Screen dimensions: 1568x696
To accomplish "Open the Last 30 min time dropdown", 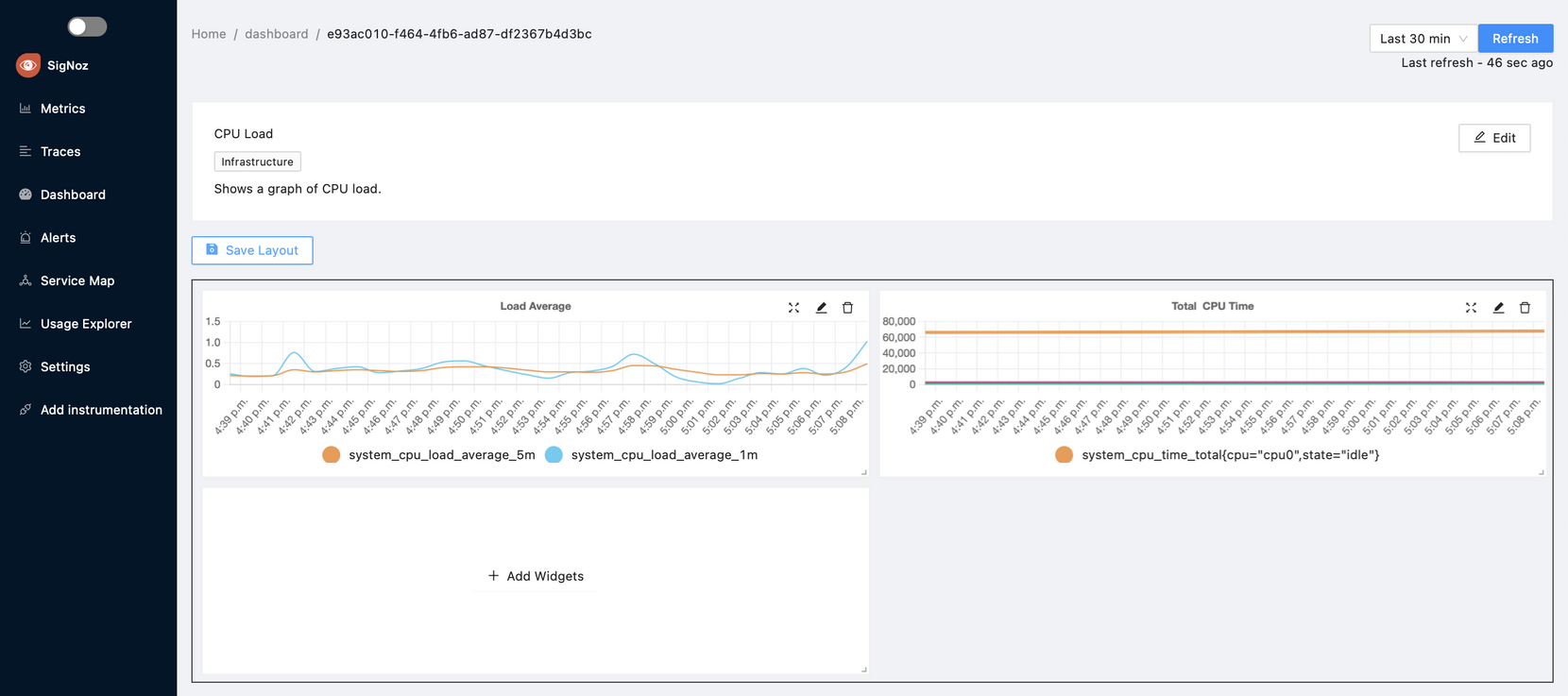I will click(x=1423, y=39).
